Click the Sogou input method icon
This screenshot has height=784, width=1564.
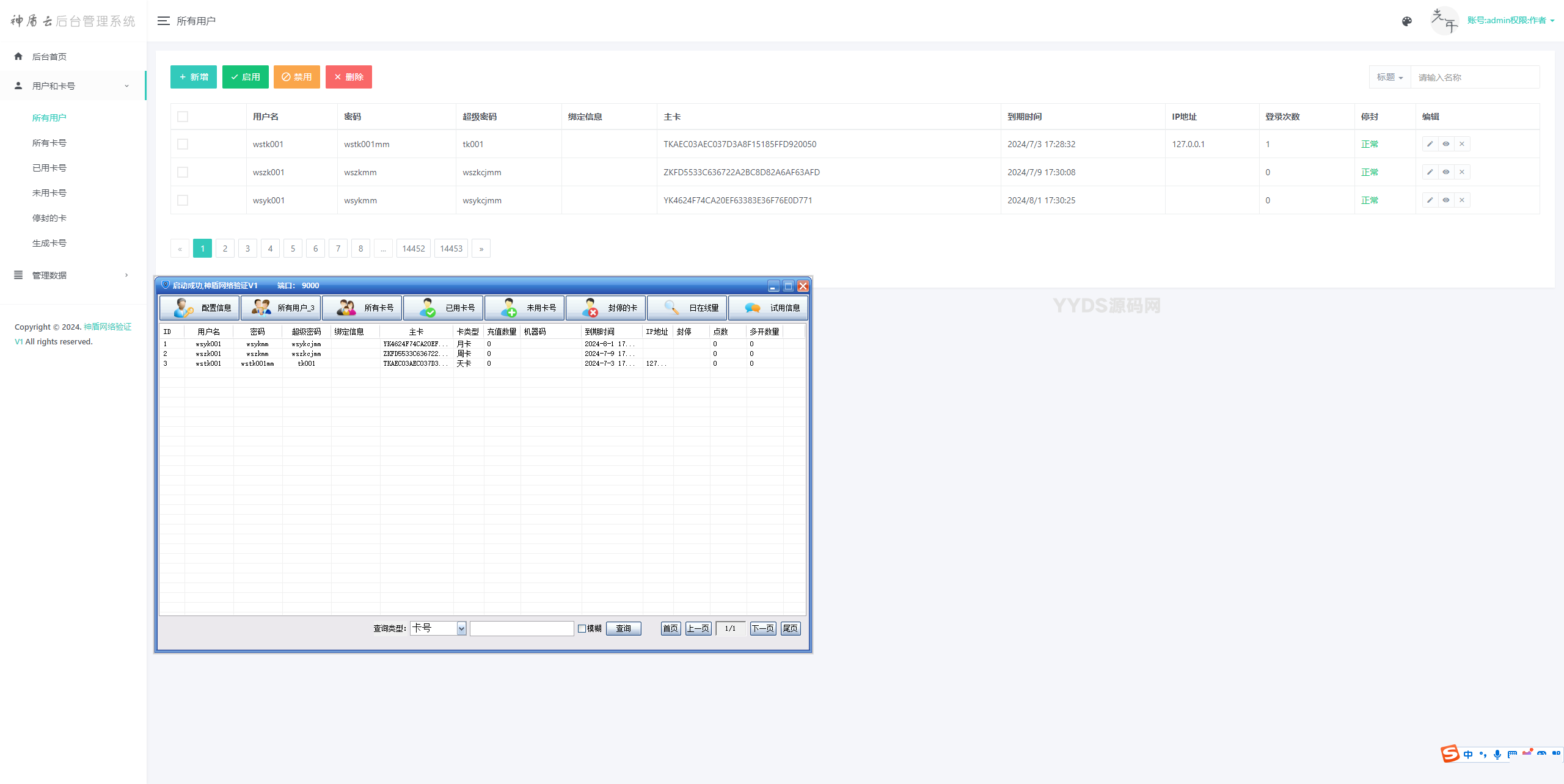(1450, 753)
